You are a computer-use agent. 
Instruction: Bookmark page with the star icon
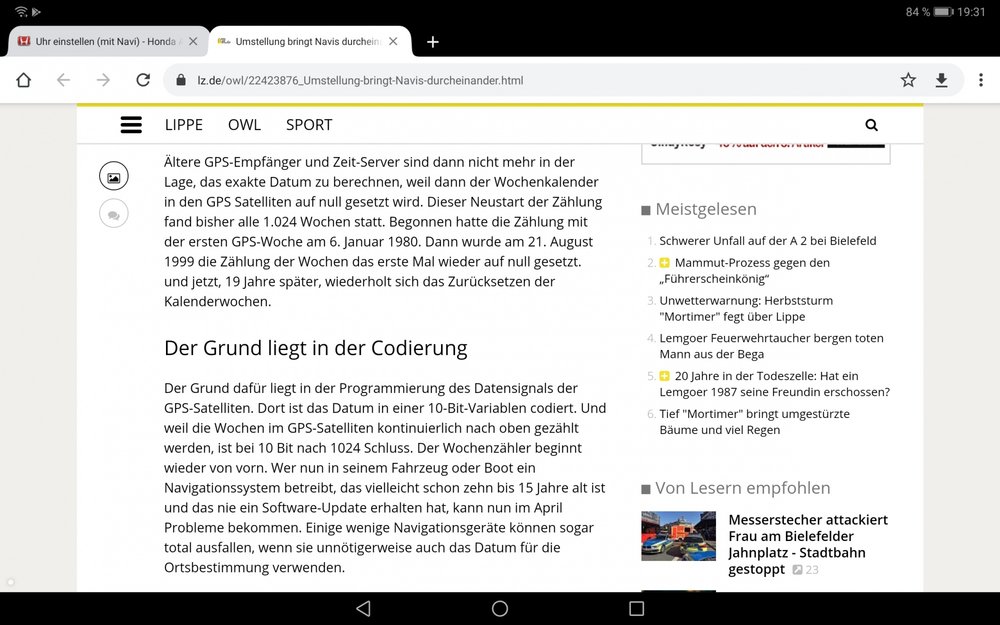pyautogui.click(x=908, y=80)
